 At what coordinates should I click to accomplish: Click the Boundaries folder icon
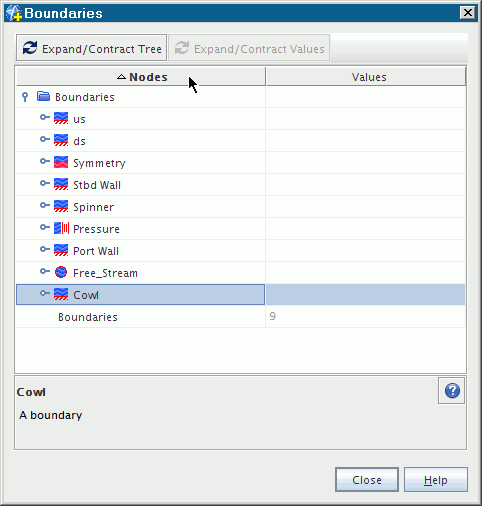(x=43, y=96)
